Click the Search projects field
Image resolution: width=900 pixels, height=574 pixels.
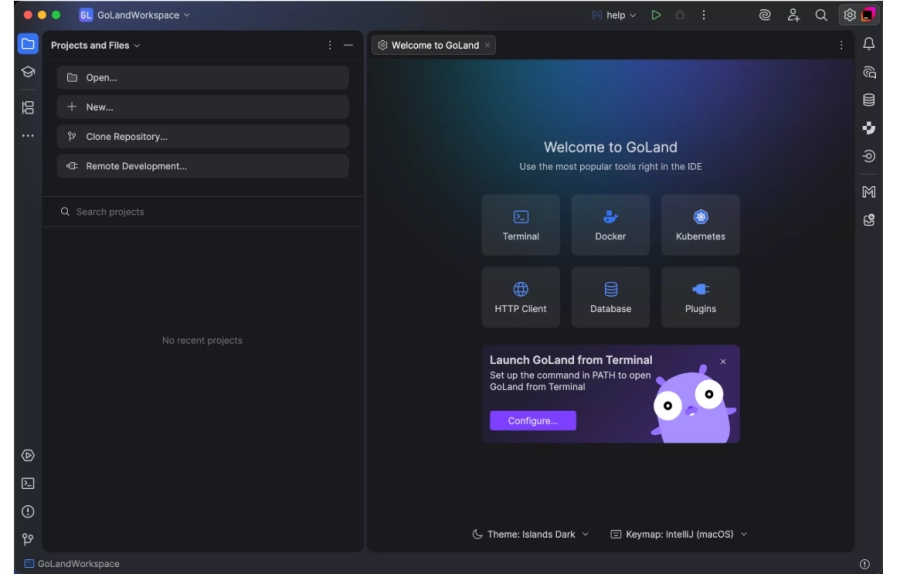tap(203, 212)
